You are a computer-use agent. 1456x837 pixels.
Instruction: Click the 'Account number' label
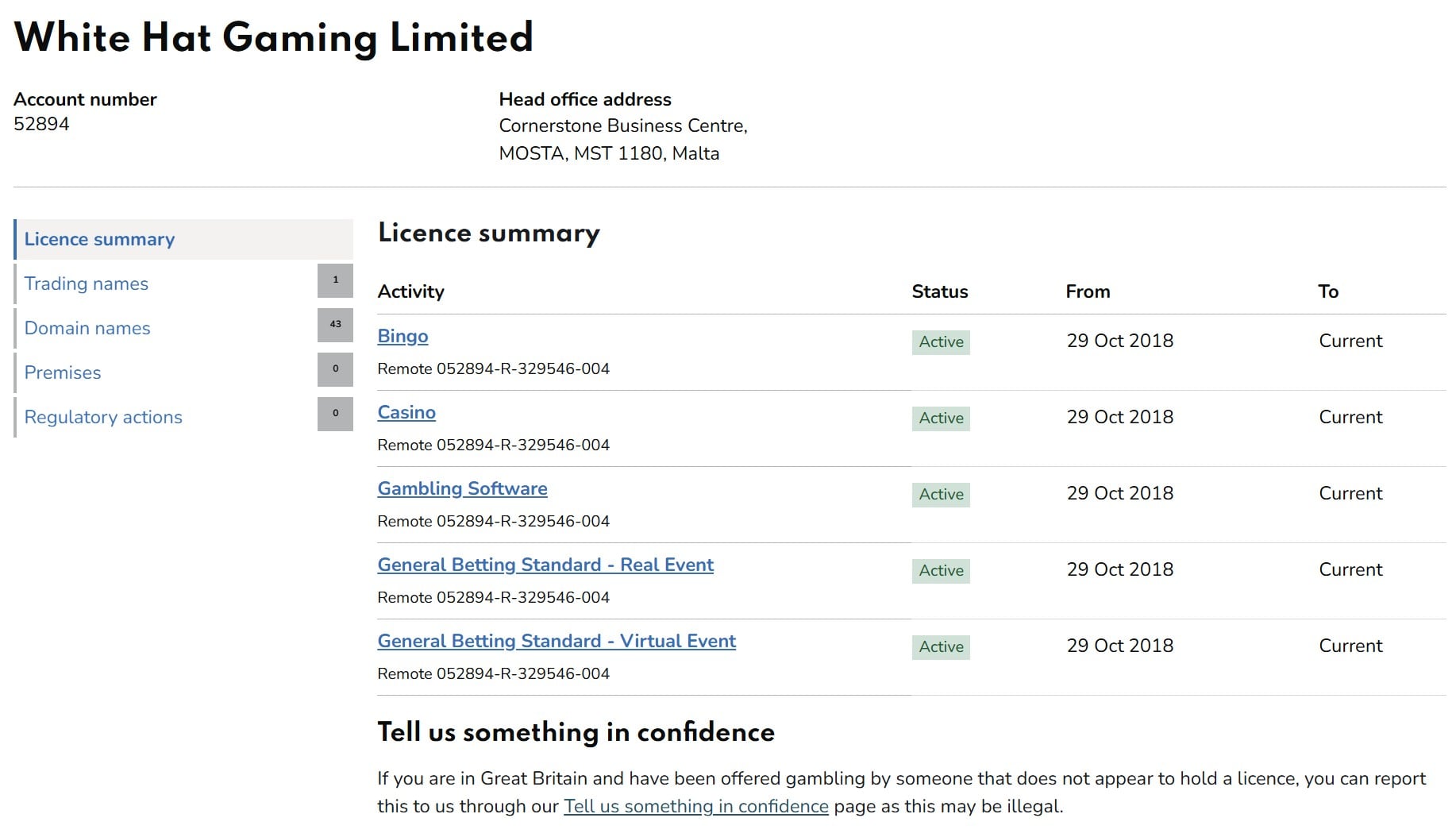point(85,99)
